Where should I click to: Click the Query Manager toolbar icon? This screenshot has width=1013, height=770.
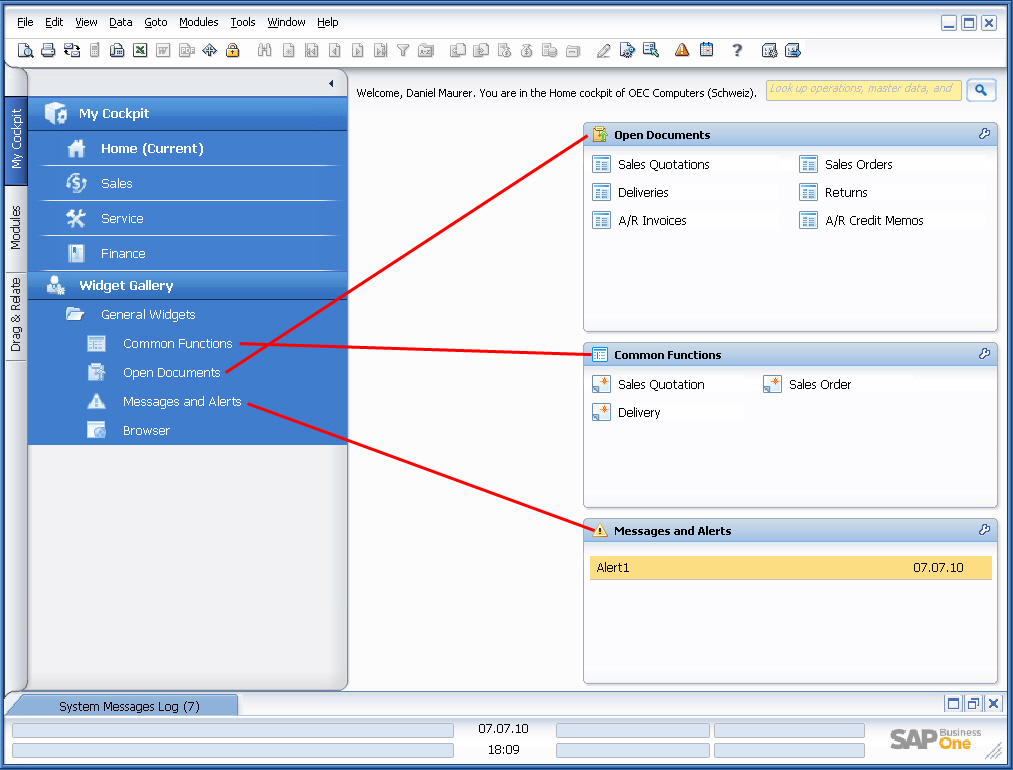point(651,50)
